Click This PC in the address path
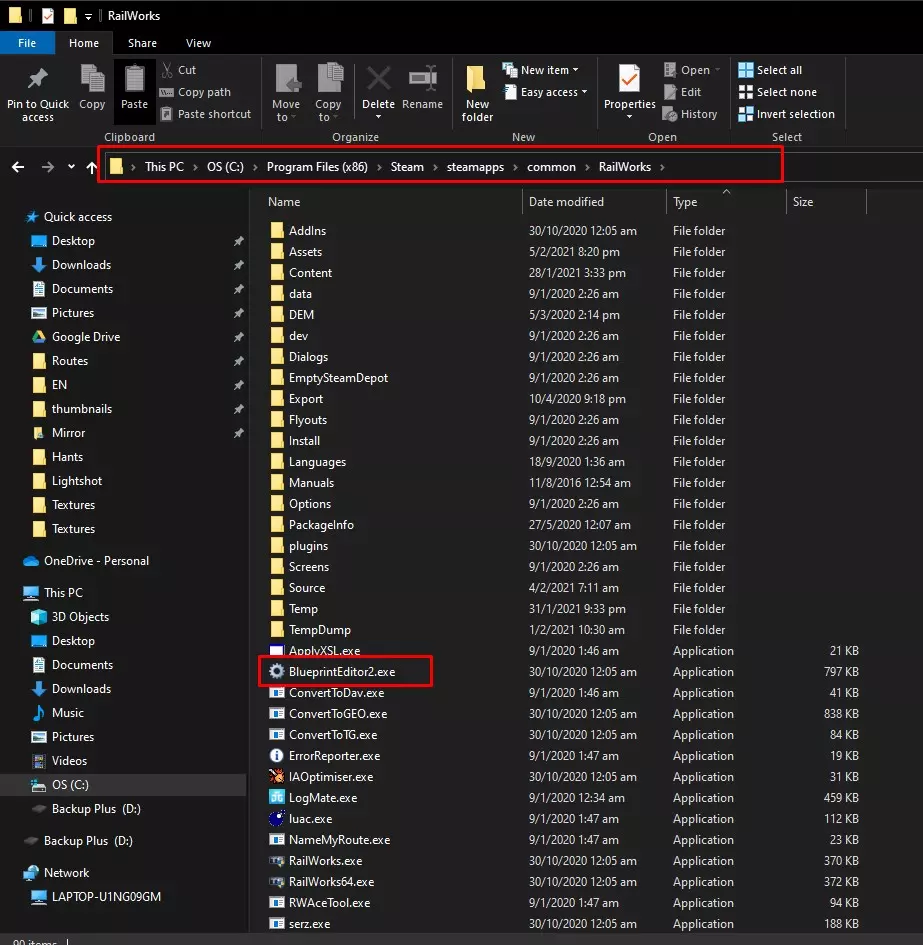This screenshot has width=923, height=945. coord(164,167)
